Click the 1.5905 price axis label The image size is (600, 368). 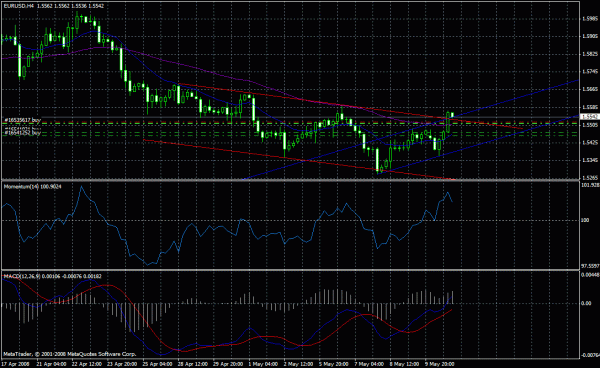[590, 36]
